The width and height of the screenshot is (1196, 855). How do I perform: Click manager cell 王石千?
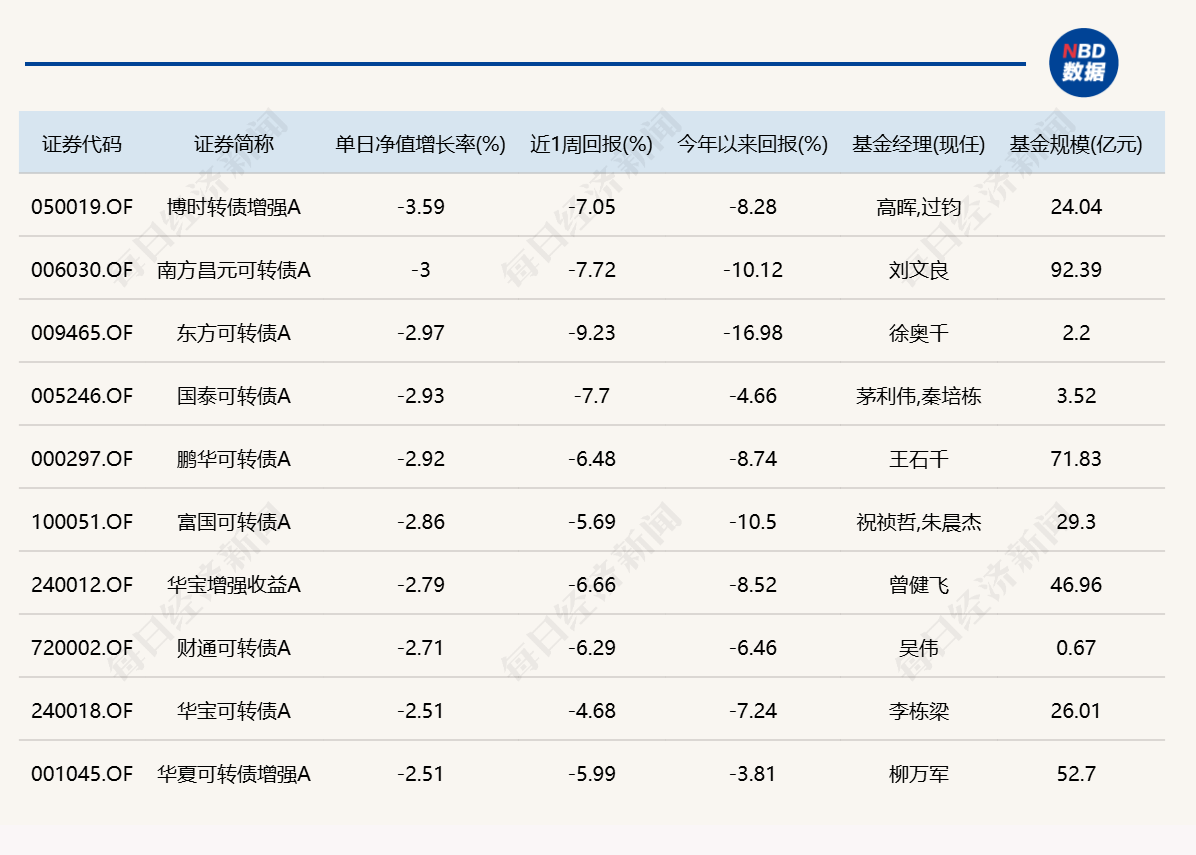[x=918, y=459]
